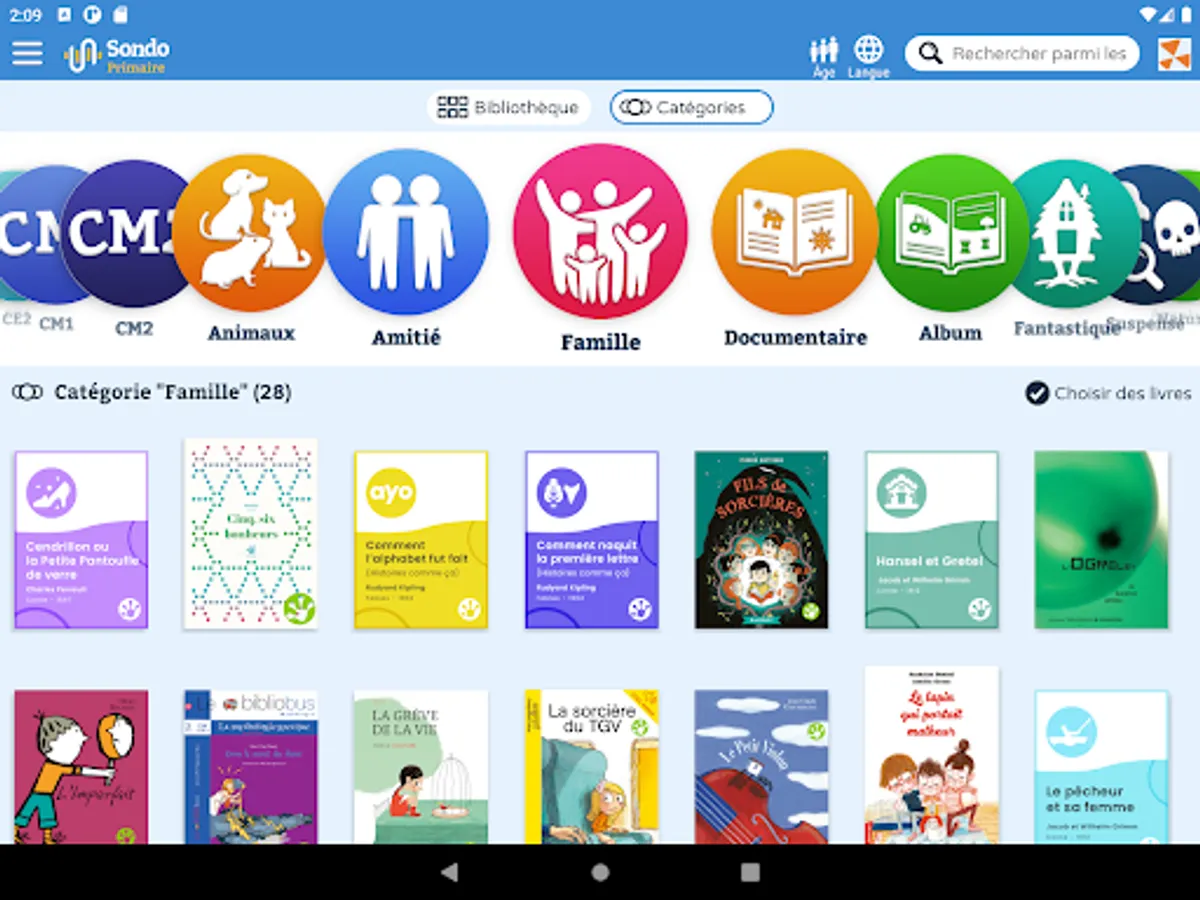The width and height of the screenshot is (1200, 900).
Task: Open the Age filter icon
Action: [x=824, y=56]
